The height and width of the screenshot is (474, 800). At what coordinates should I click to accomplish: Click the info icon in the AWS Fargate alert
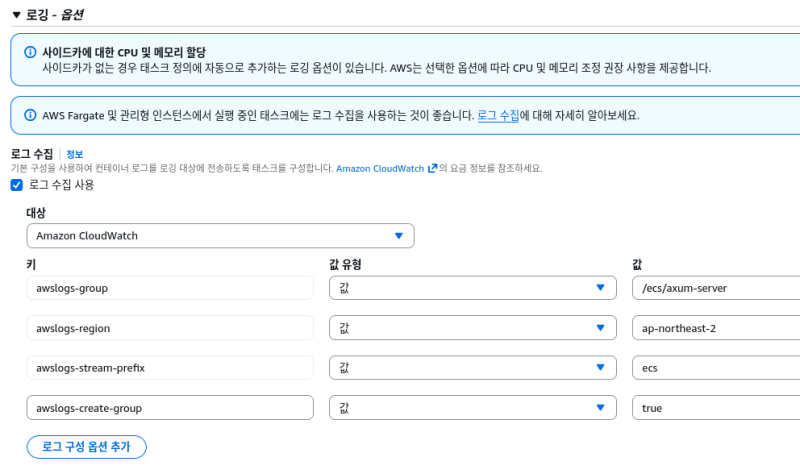28,116
